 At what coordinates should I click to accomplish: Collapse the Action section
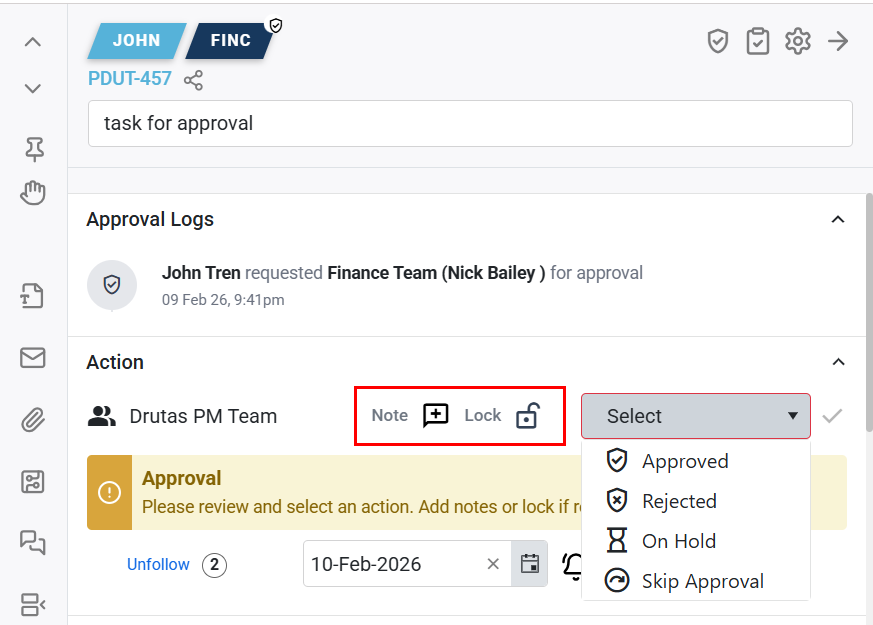click(x=839, y=362)
